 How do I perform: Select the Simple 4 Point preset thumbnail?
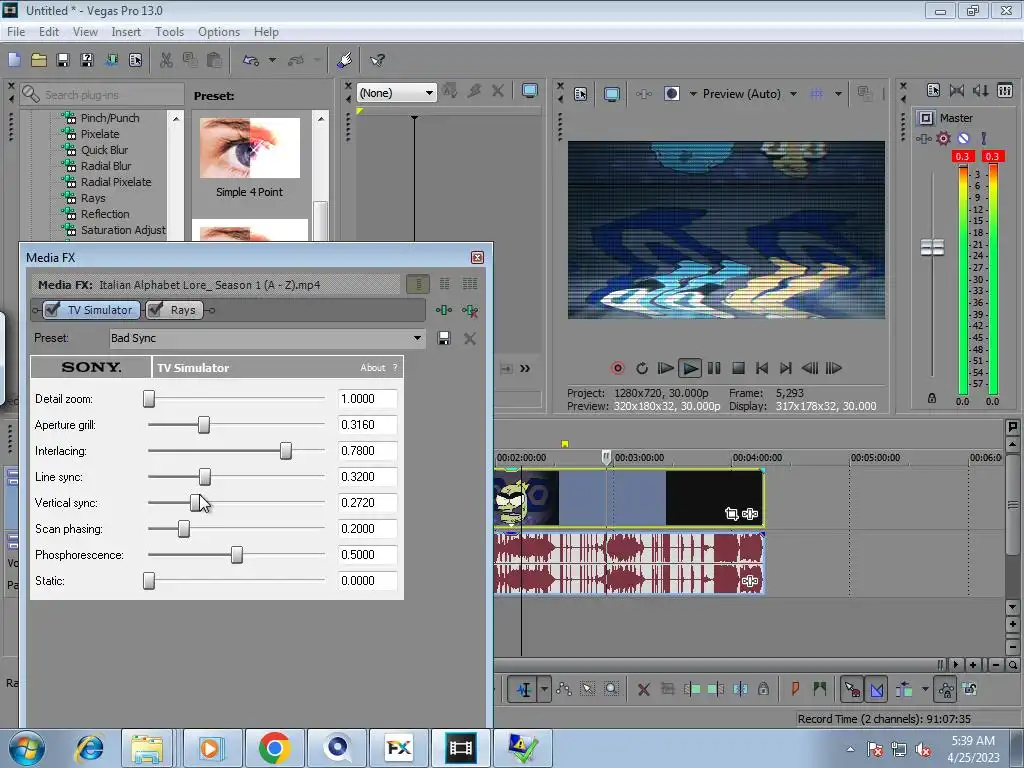249,148
